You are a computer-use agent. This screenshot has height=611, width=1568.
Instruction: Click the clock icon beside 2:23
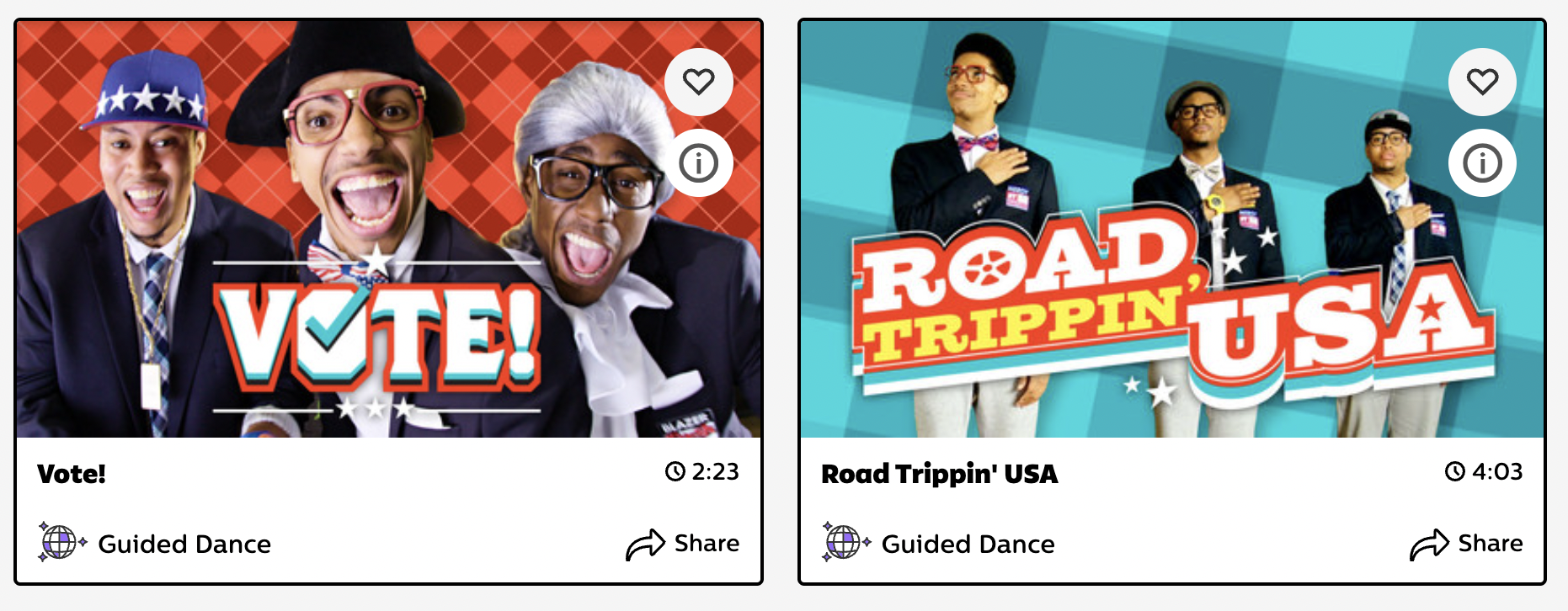[675, 471]
